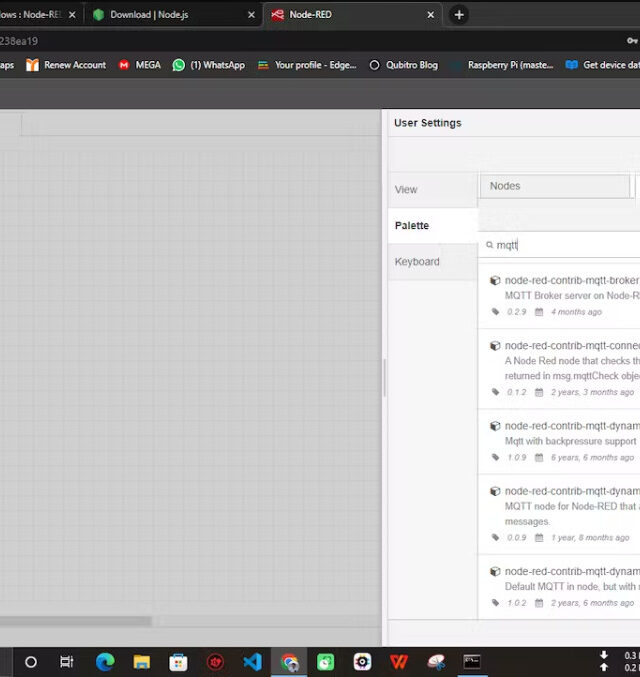Select the View settings section
640x677 pixels.
[x=406, y=189]
